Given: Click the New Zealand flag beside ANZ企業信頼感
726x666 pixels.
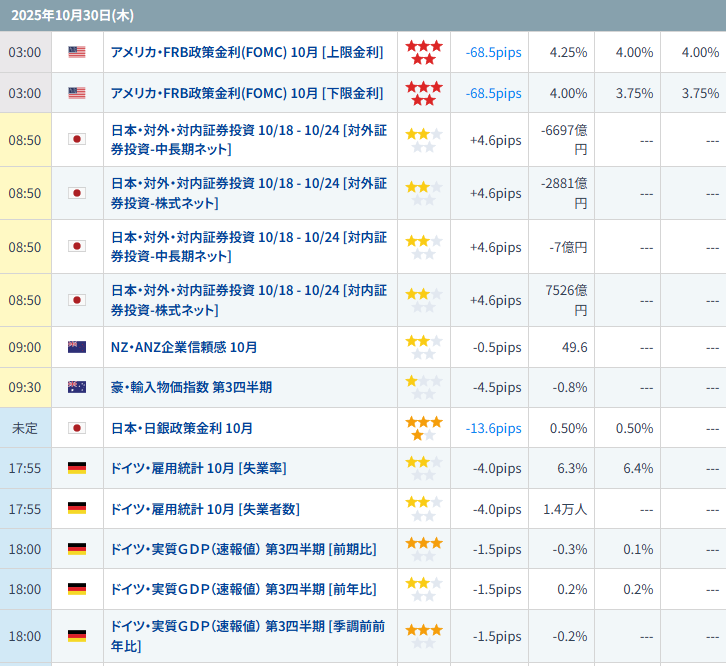Looking at the screenshot, I should [x=77, y=347].
